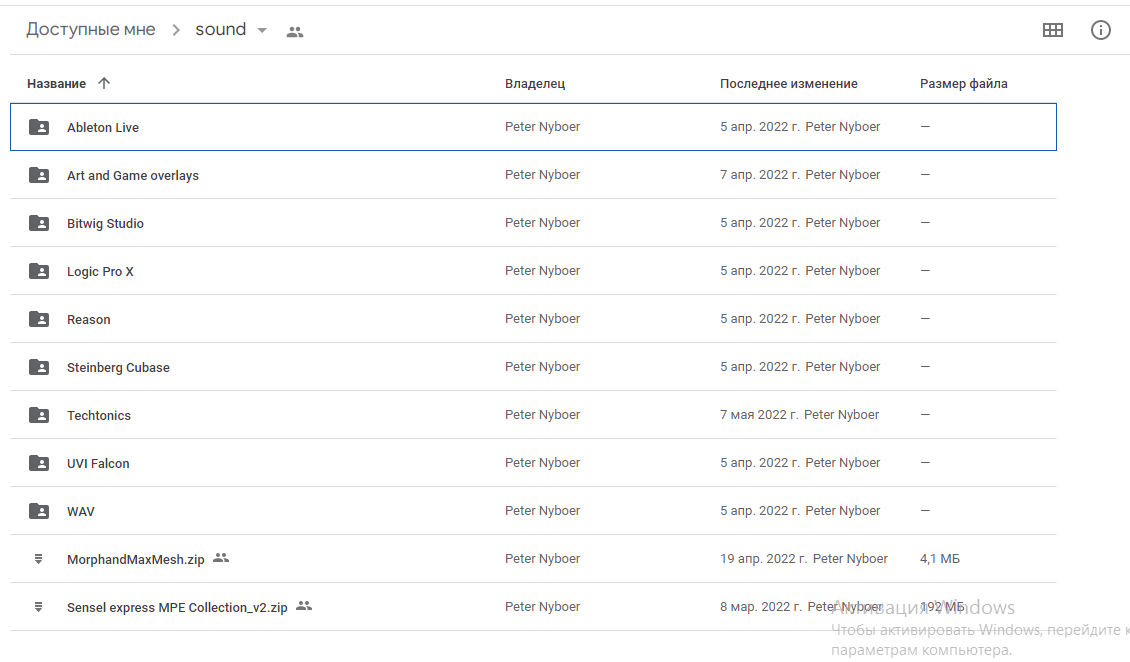Click the MorphandMaxMesh.zip archive file icon
Viewport: 1130px width, 662px height.
point(39,559)
